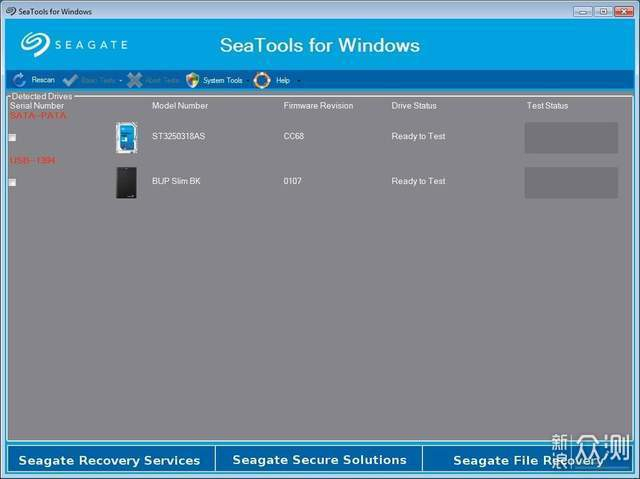Click the SATA - PATA group label
Viewport: 640px width, 479px height.
point(38,115)
